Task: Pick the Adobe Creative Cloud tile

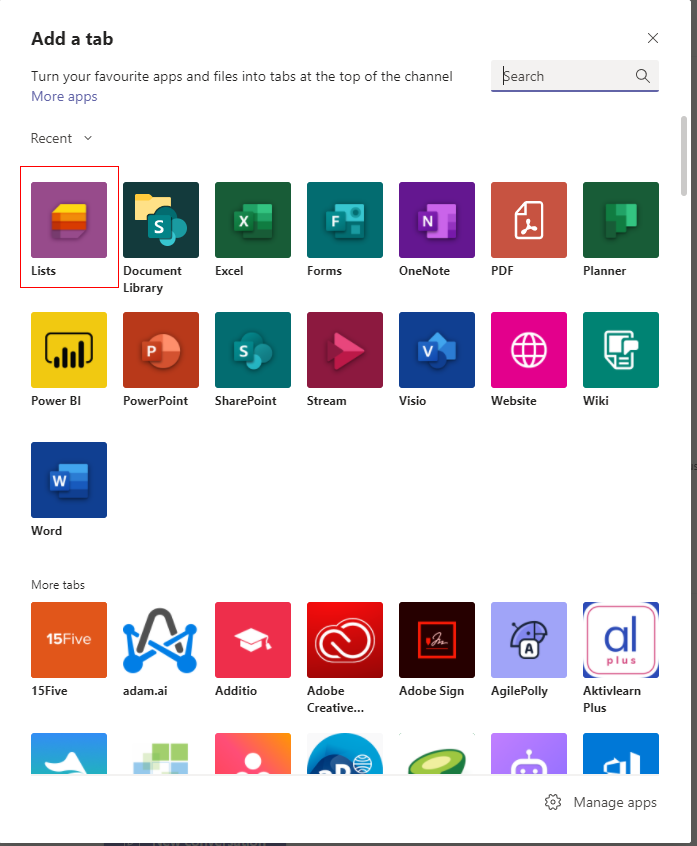Action: click(x=345, y=640)
